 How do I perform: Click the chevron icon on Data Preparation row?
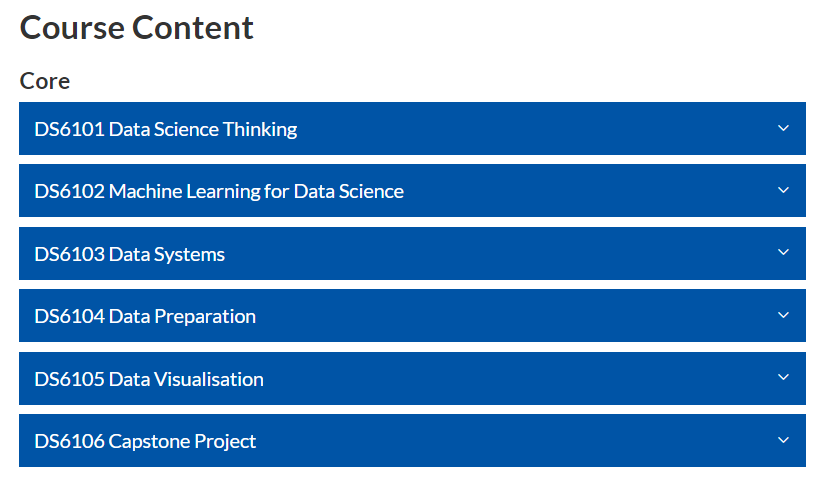tap(783, 315)
